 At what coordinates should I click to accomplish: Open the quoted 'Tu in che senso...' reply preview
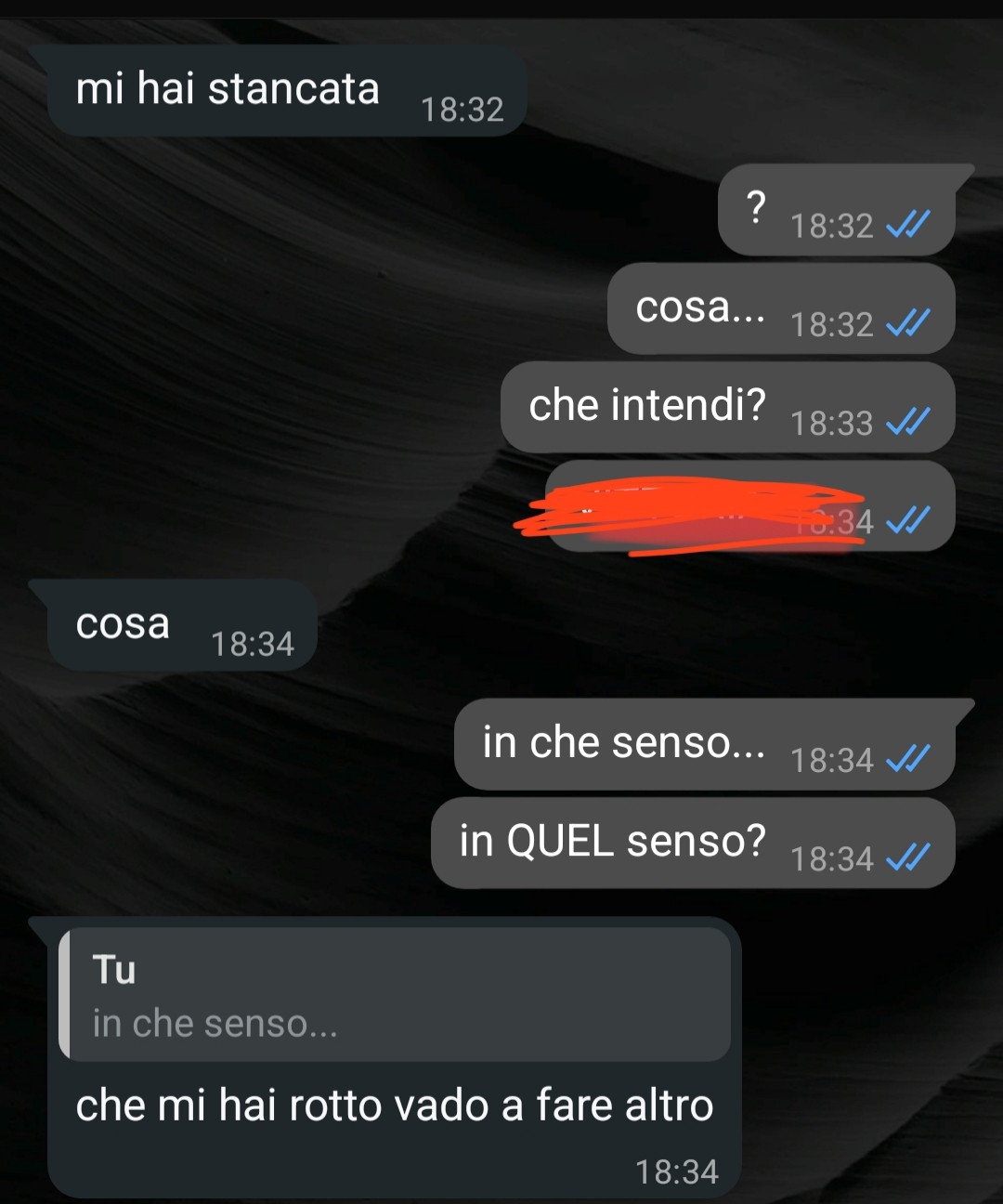(395, 994)
